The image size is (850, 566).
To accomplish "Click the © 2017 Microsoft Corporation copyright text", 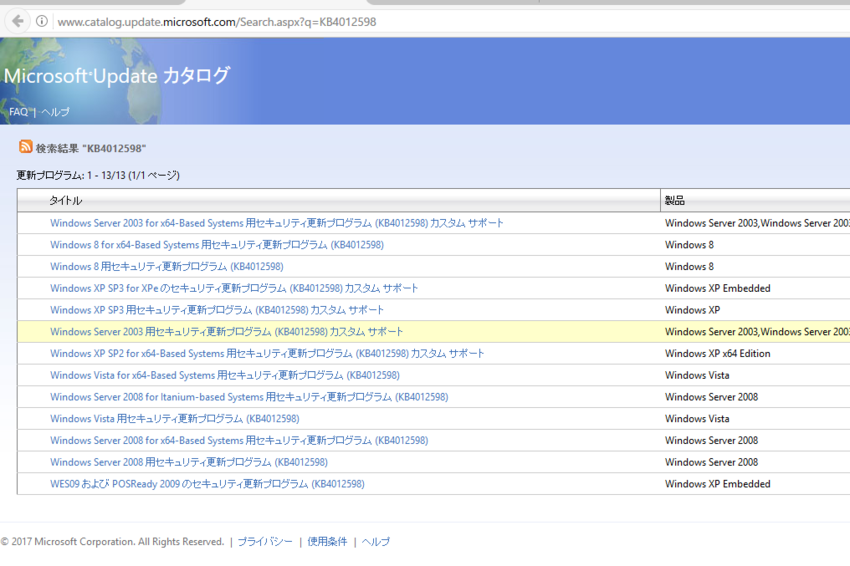I will [112, 541].
